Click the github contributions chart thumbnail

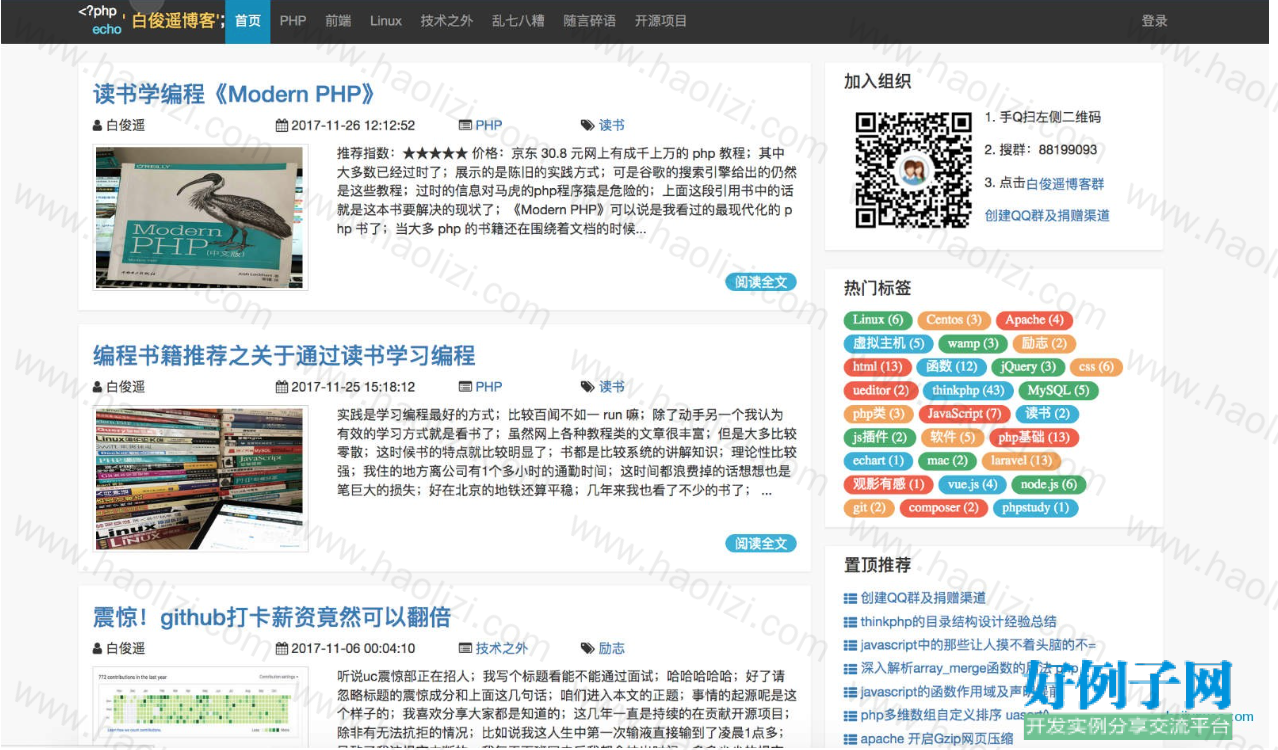point(200,708)
